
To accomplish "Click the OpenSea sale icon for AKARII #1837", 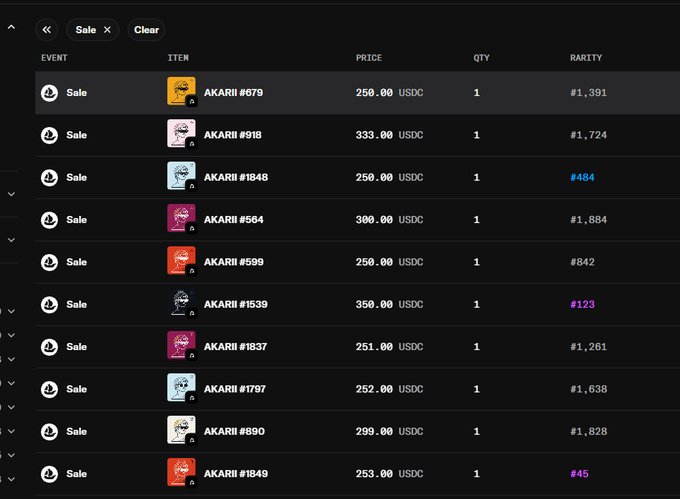I will tap(49, 347).
